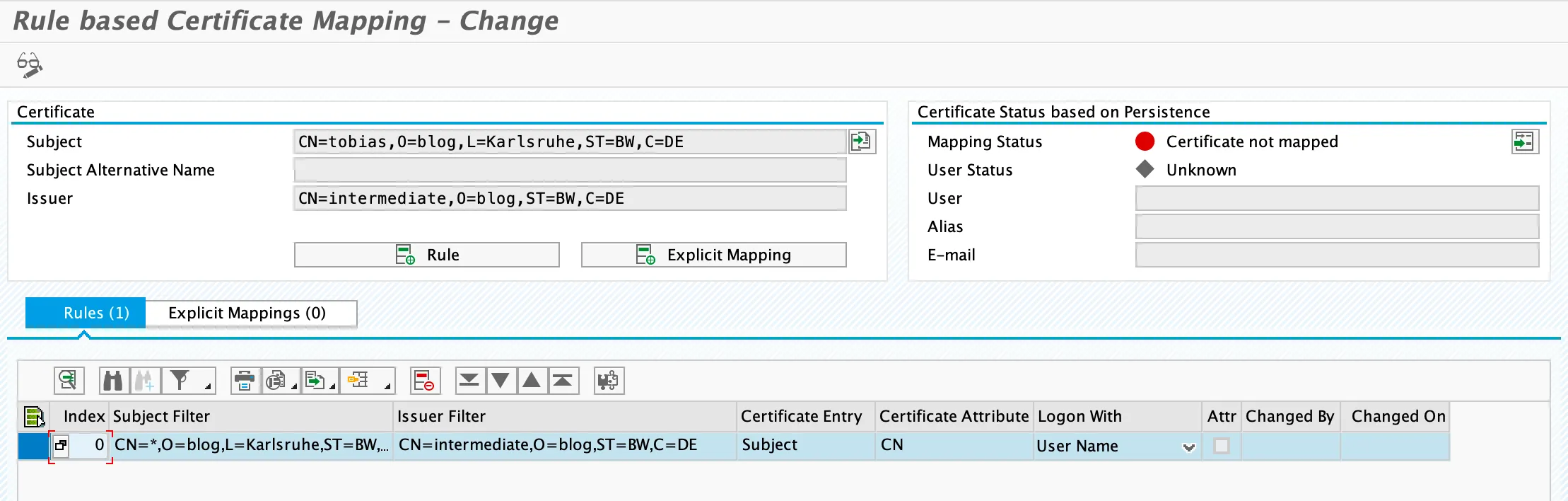Click the Rule button
The width and height of the screenshot is (1568, 501).
tap(426, 255)
